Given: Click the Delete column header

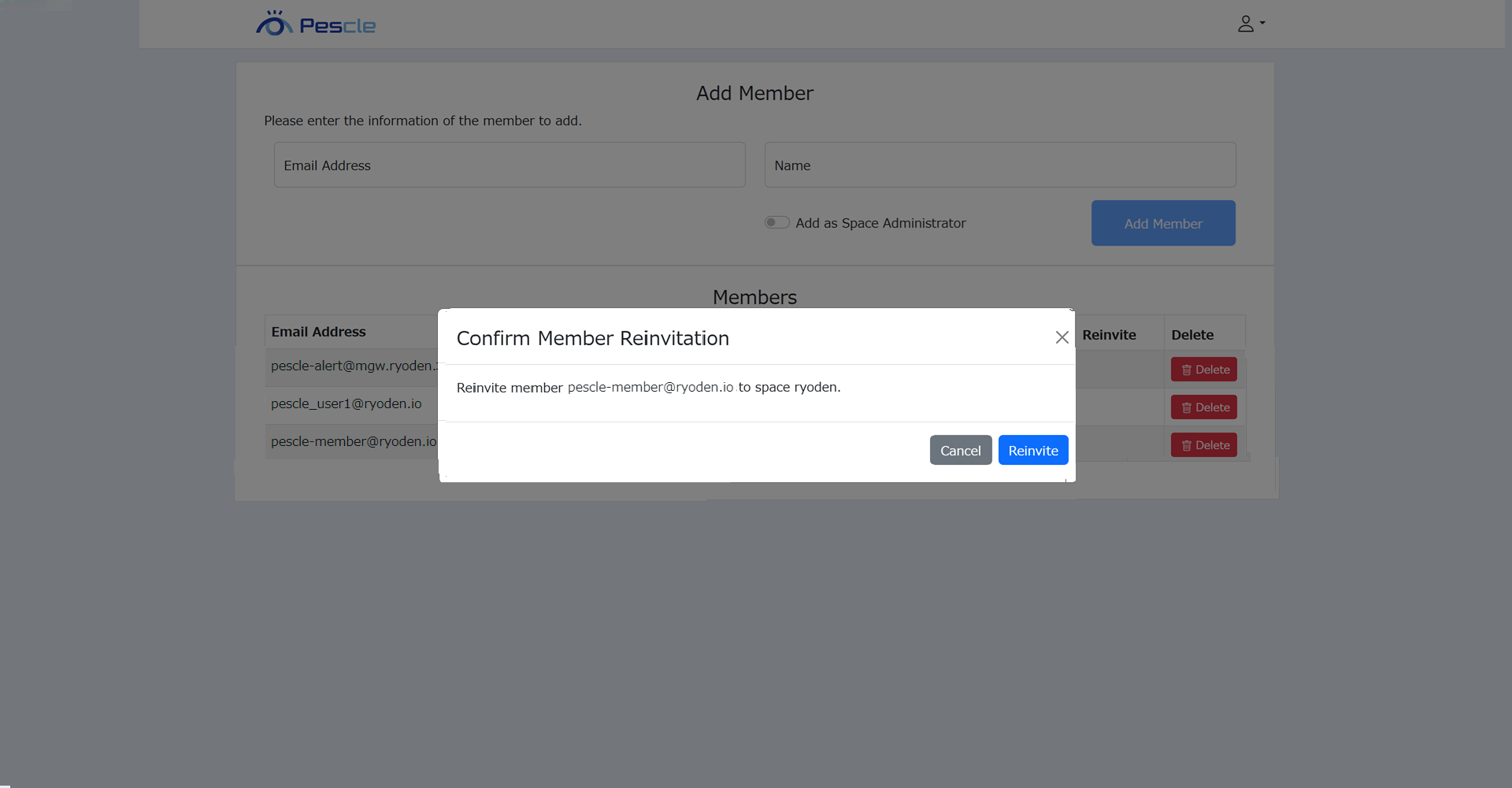Looking at the screenshot, I should pos(1191,335).
